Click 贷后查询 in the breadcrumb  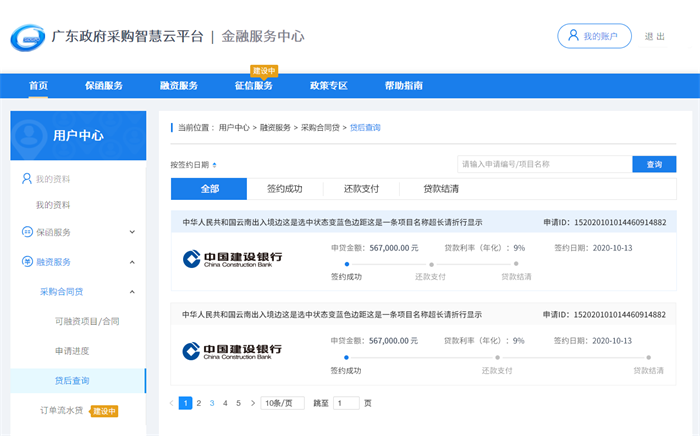pos(365,128)
